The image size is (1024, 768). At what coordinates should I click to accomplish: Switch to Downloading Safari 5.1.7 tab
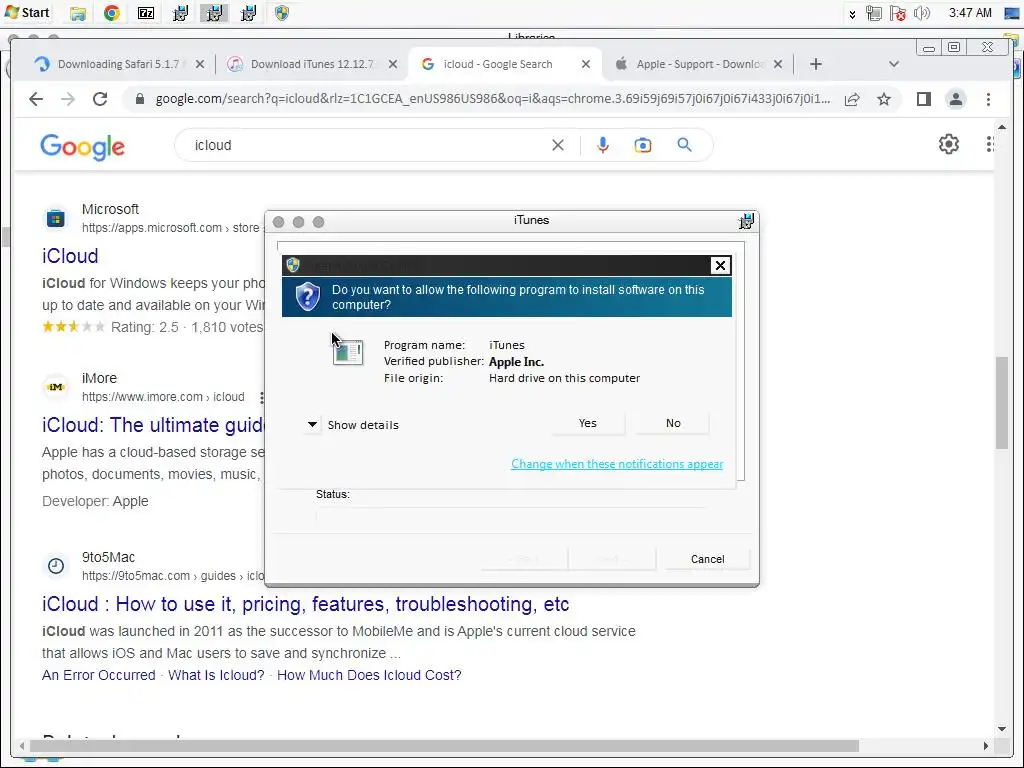(x=118, y=64)
